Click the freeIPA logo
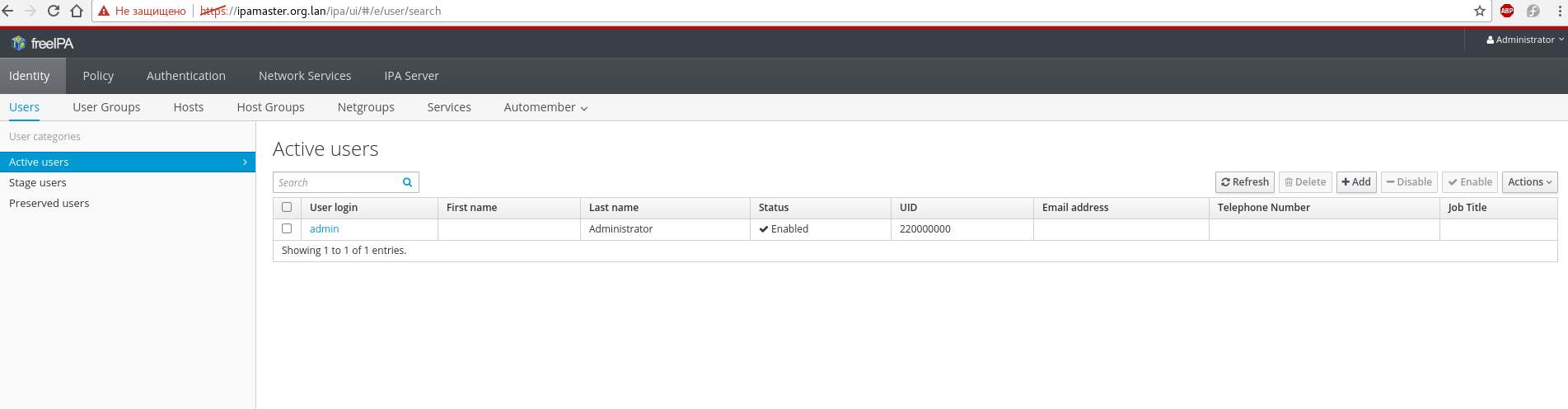The height and width of the screenshot is (409, 1568). click(x=42, y=43)
